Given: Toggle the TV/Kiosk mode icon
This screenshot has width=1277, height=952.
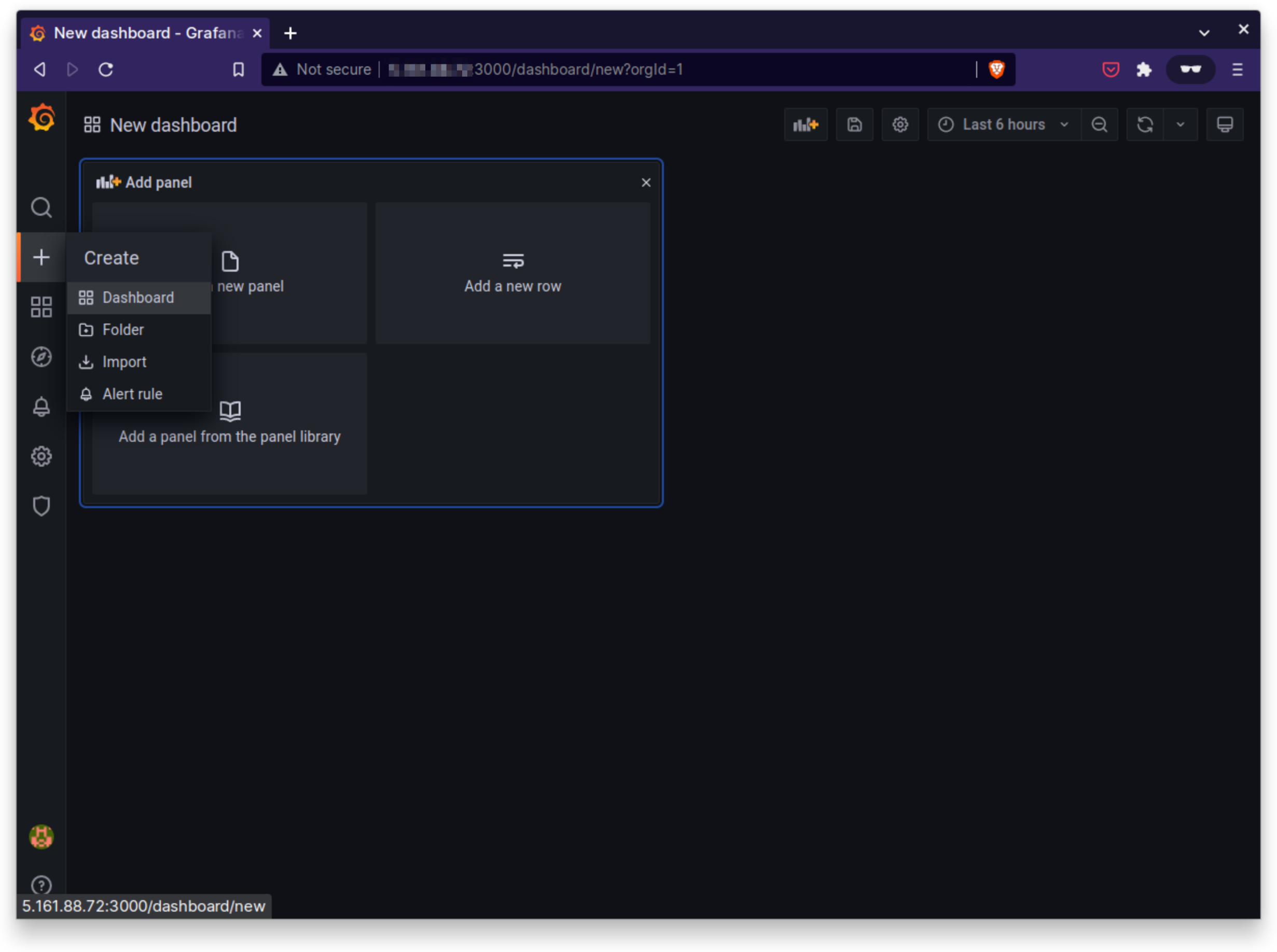Looking at the screenshot, I should 1225,124.
